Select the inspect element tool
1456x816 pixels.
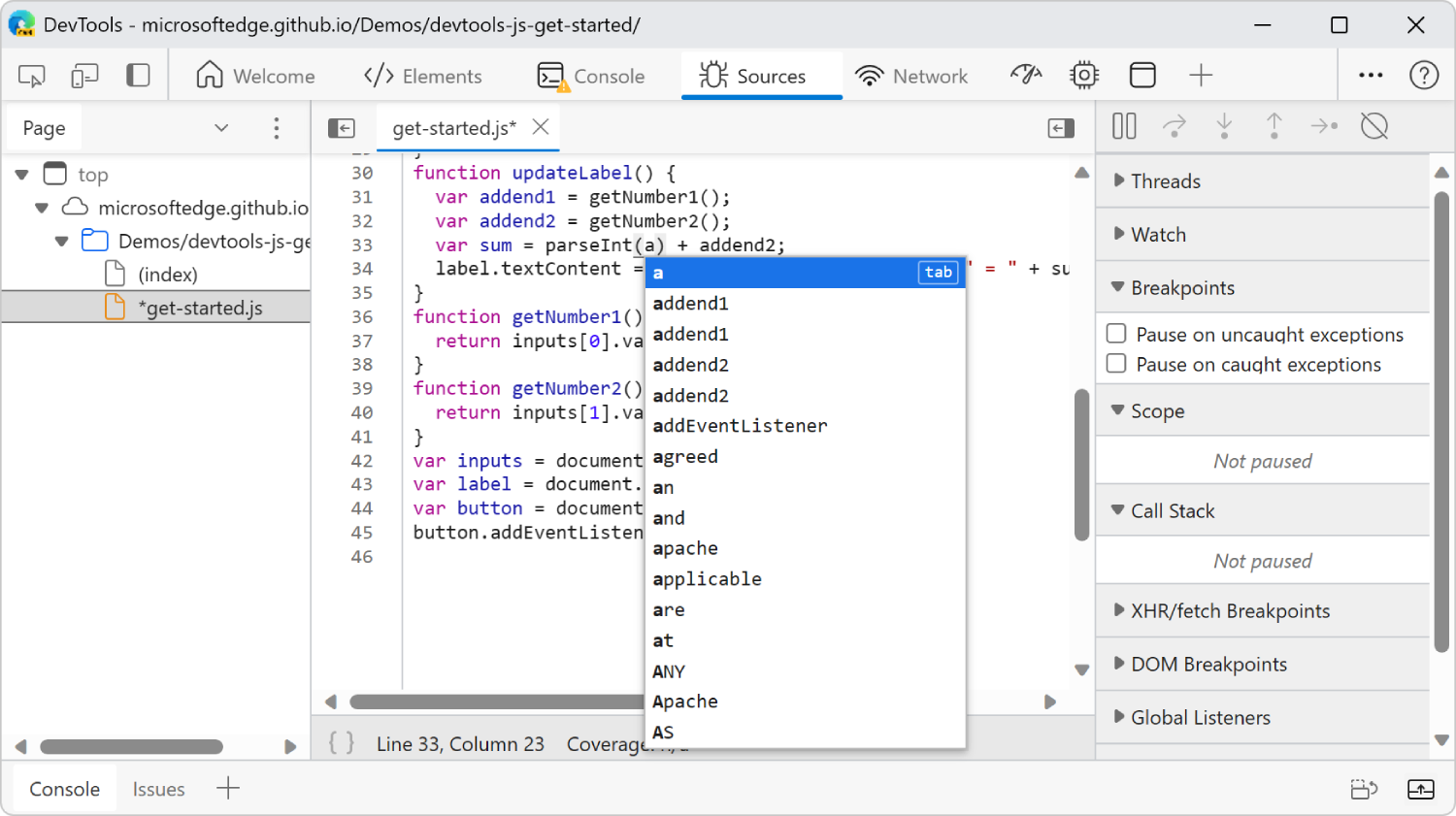point(31,75)
